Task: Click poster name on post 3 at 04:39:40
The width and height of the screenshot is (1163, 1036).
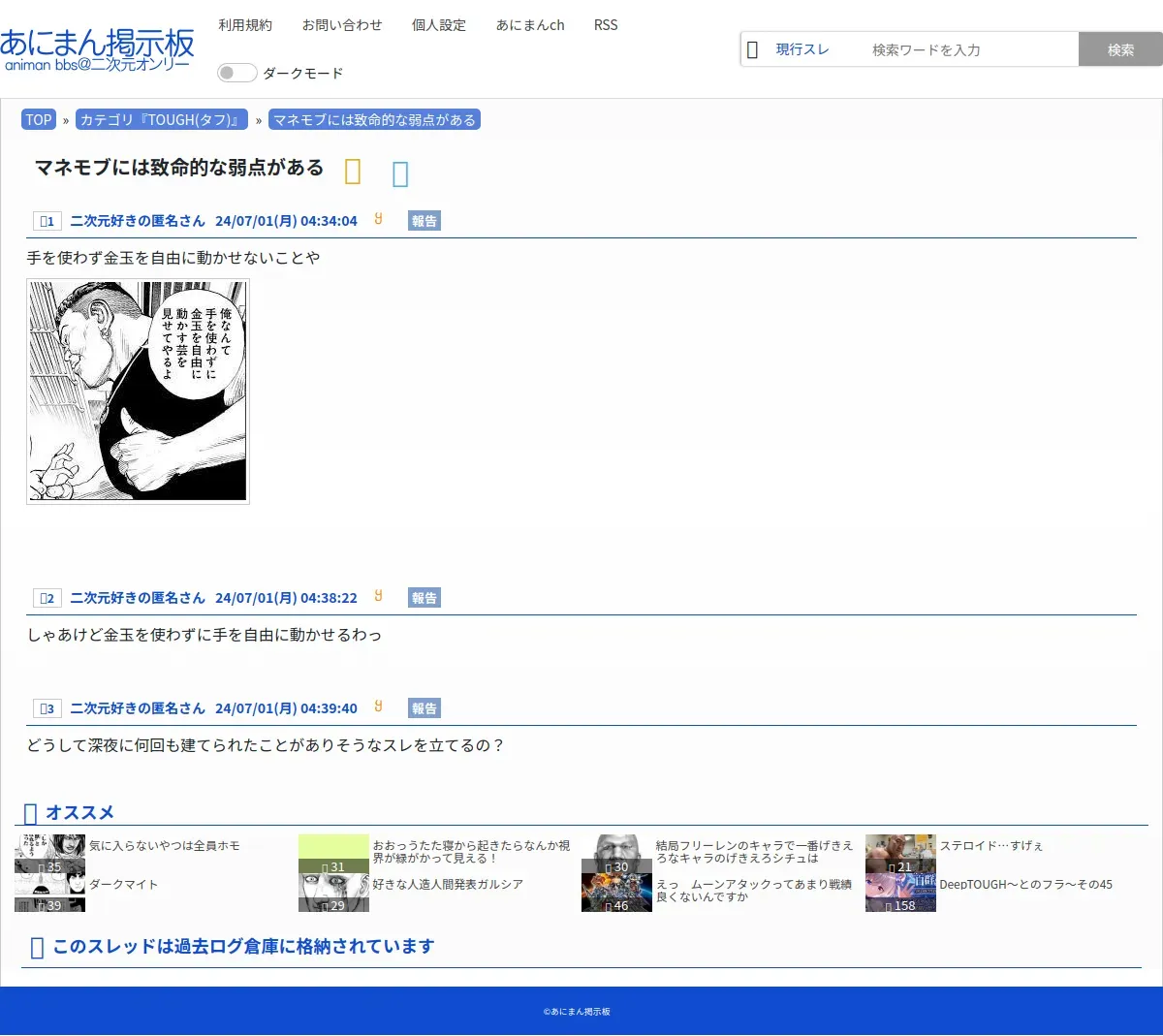Action: (138, 708)
